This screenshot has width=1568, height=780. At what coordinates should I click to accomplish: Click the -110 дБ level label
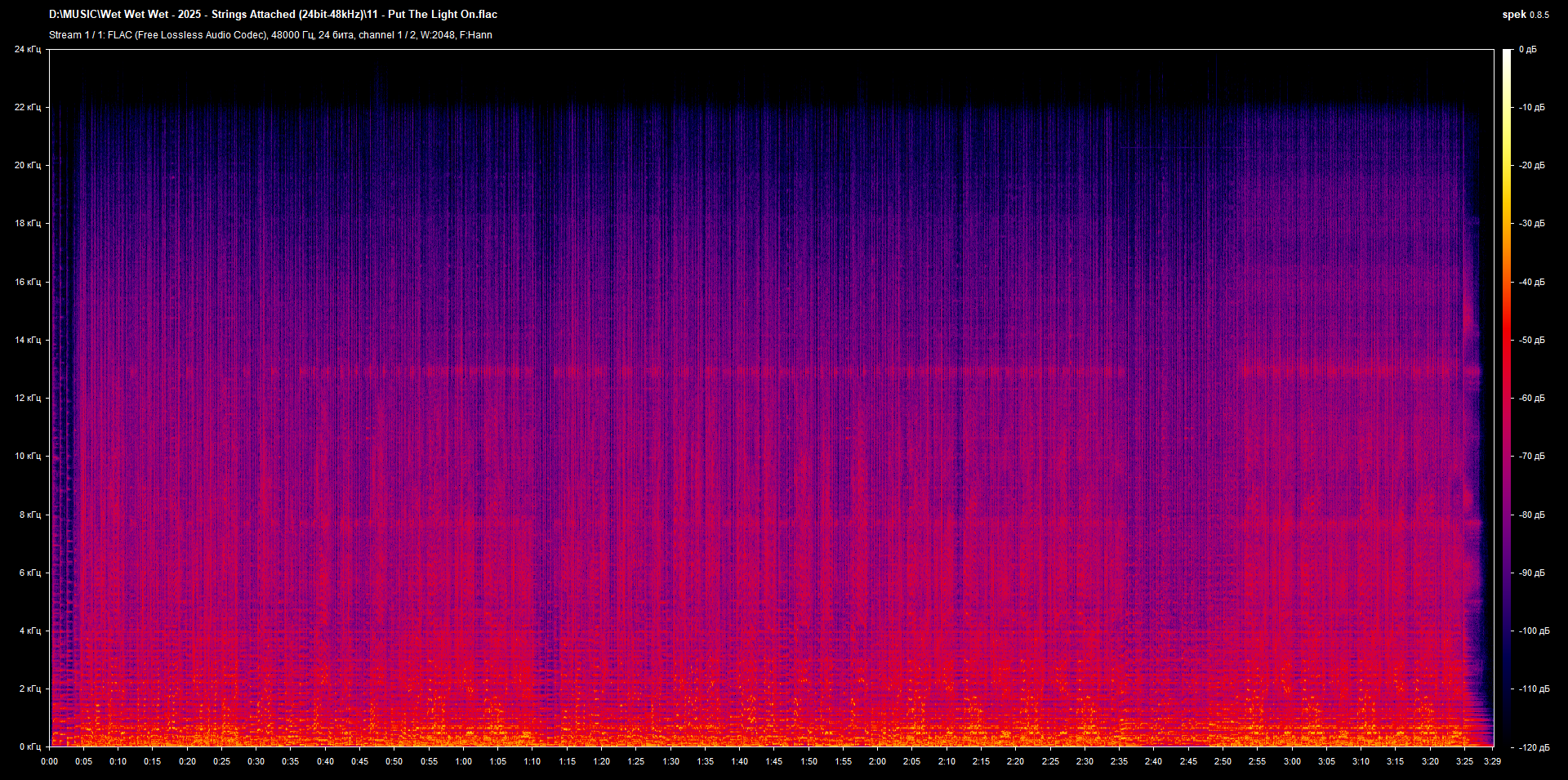point(1534,689)
